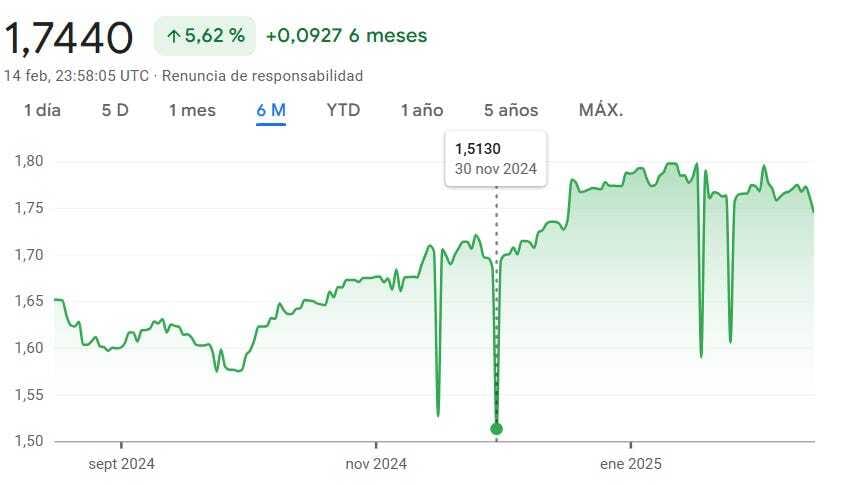Click the nov 2024 axis label

point(376,464)
